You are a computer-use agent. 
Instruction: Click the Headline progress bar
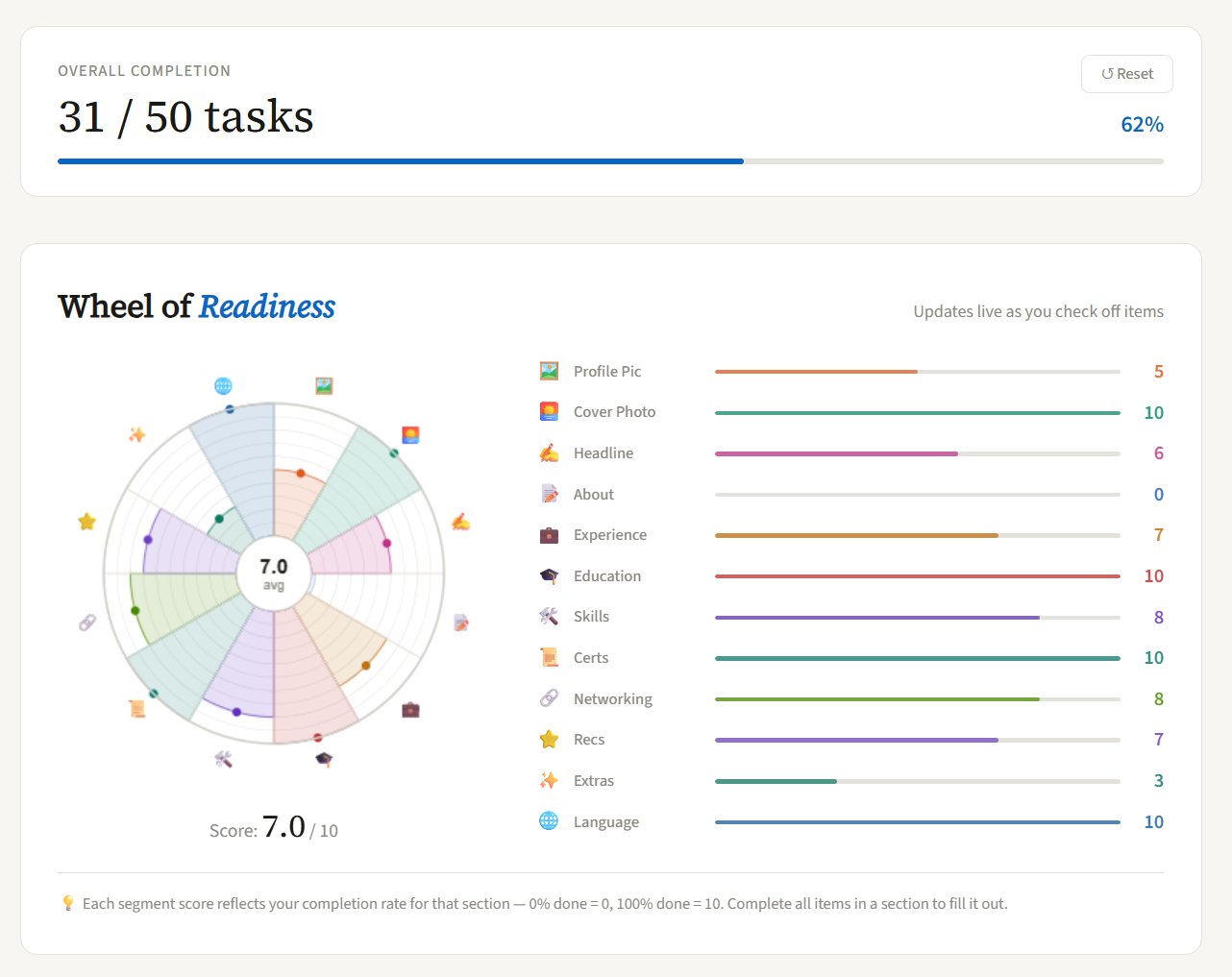pyautogui.click(x=918, y=453)
